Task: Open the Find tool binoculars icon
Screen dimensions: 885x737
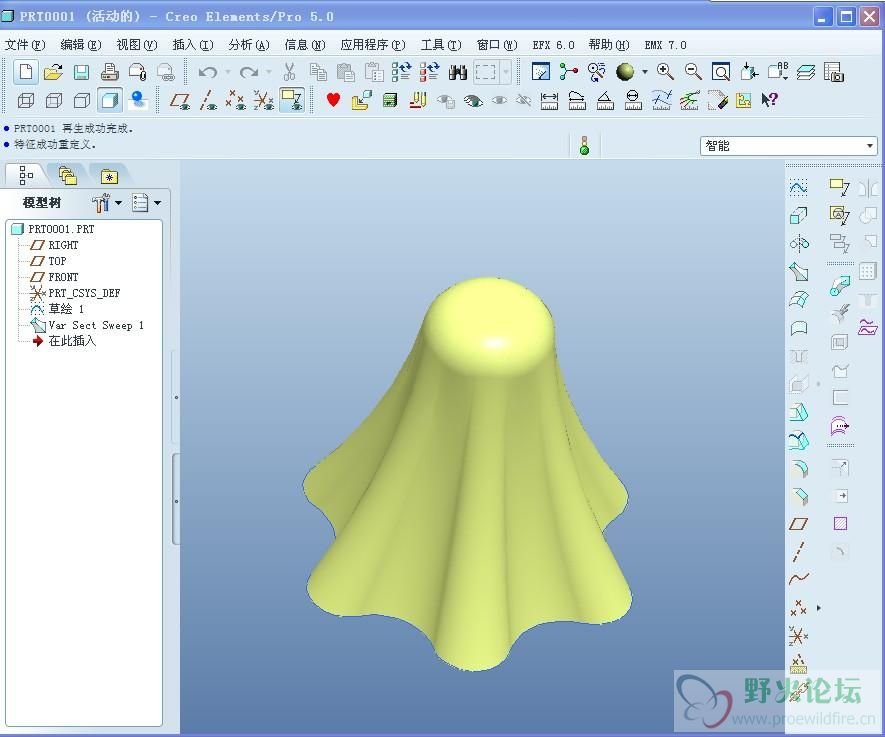Action: (458, 72)
